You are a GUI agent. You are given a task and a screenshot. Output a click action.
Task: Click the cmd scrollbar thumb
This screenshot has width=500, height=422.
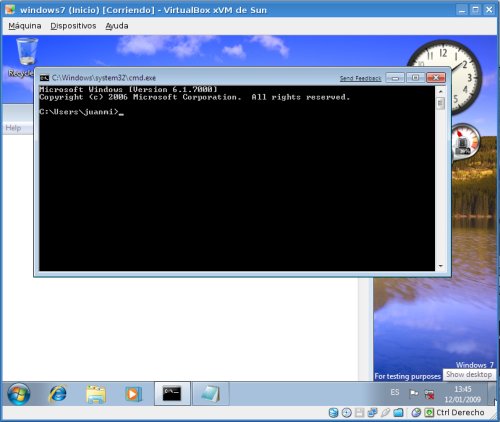(x=441, y=103)
